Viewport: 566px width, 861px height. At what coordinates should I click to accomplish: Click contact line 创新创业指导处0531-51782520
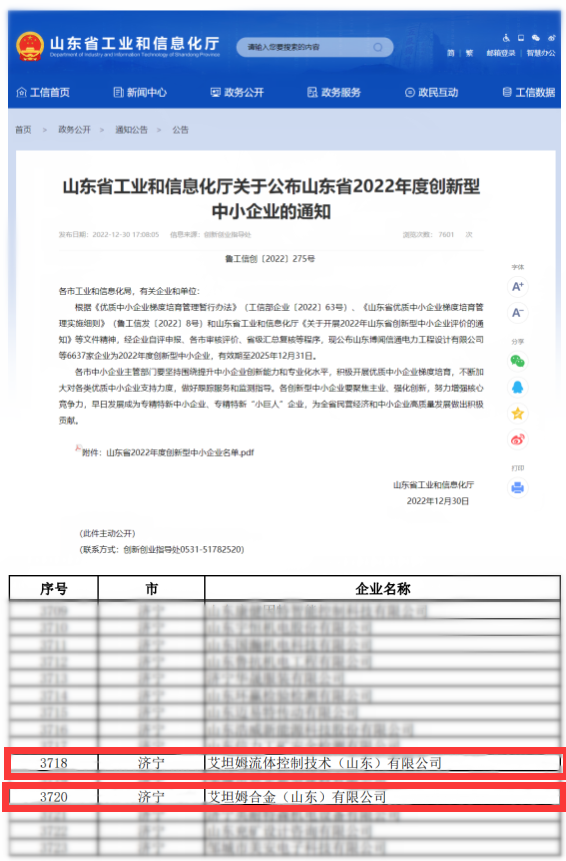[183, 549]
